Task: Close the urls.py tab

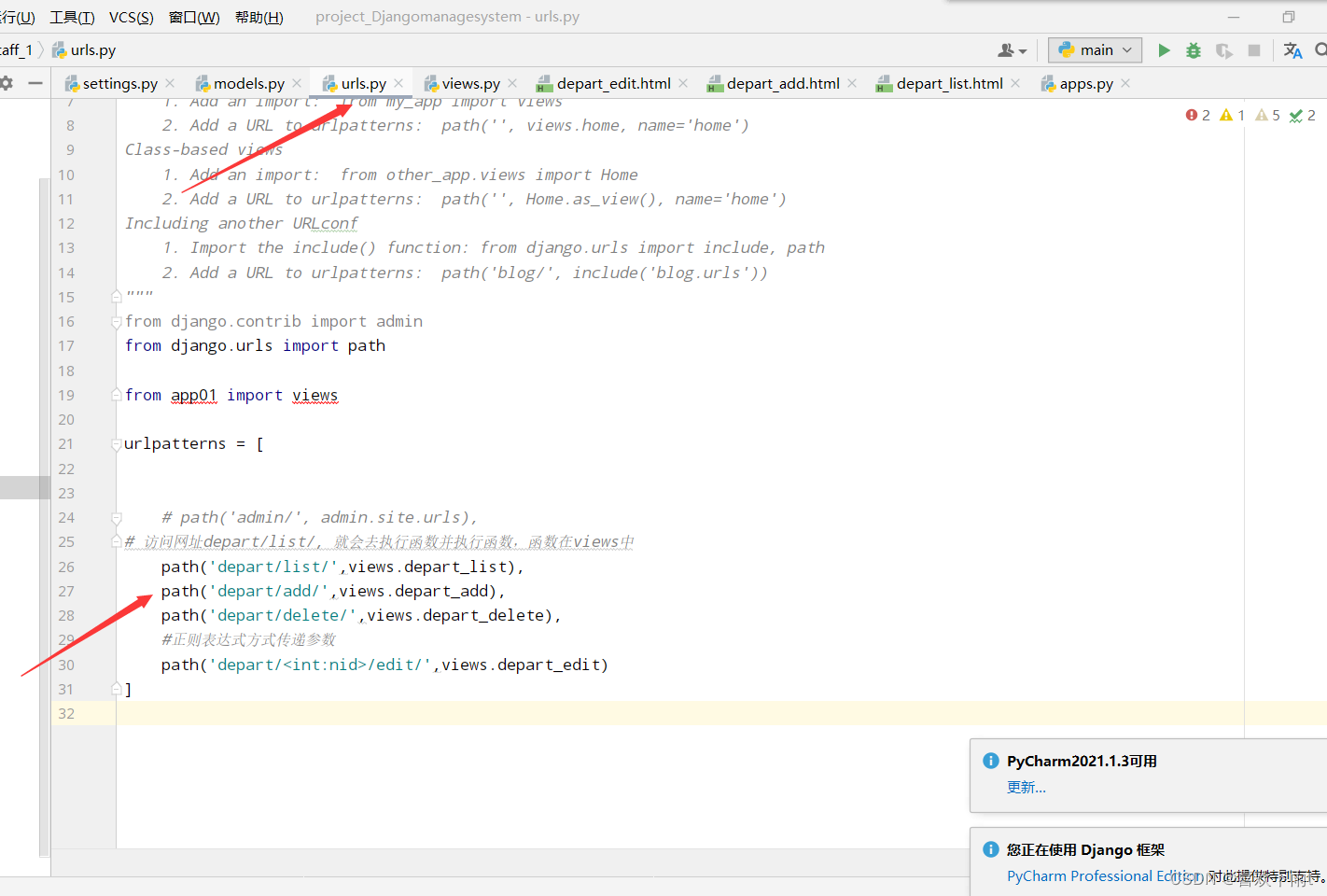Action: 398,84
